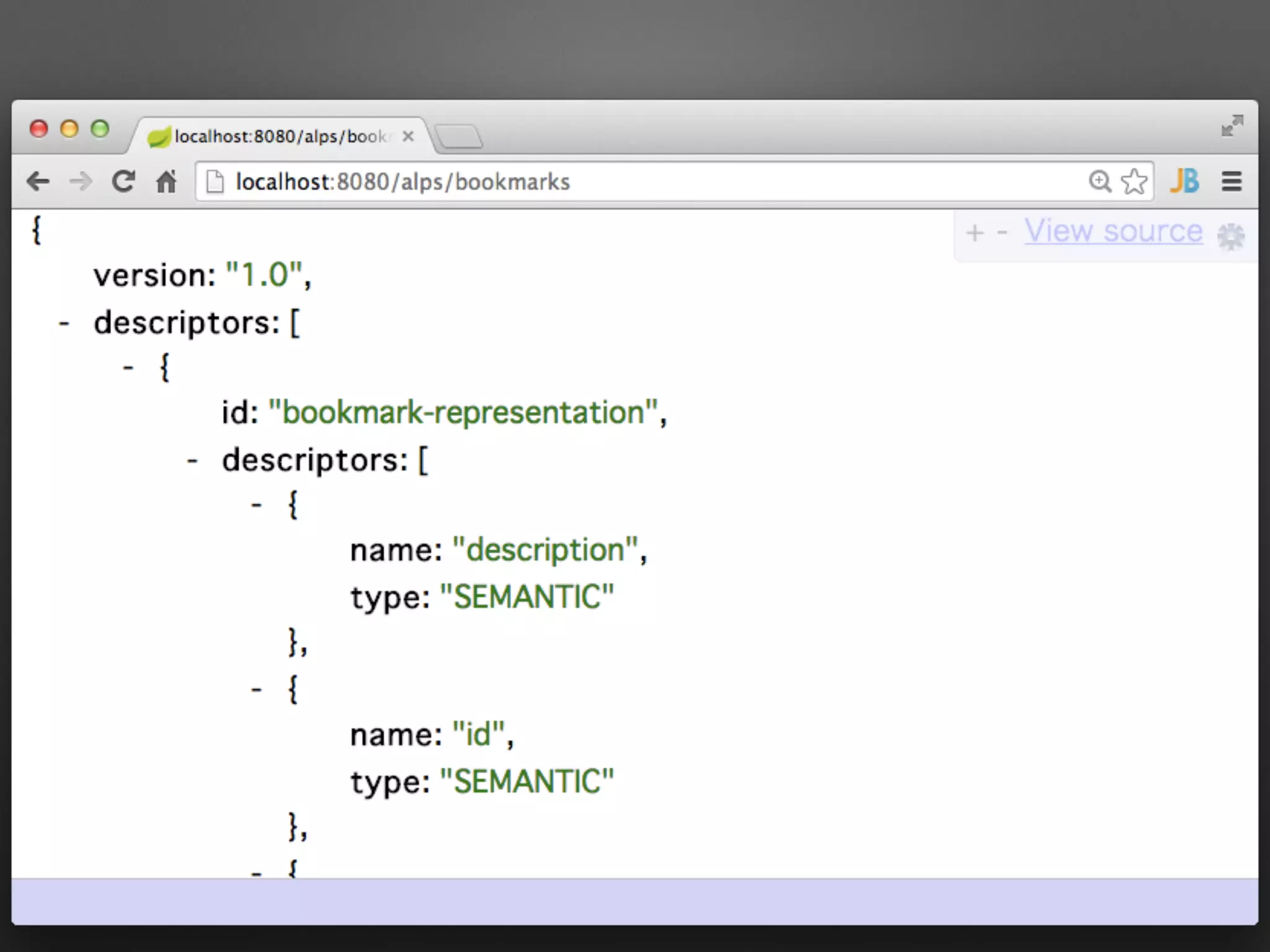Collapse the nested descriptors array
Viewport: 1270px width, 952px height.
pyautogui.click(x=192, y=461)
